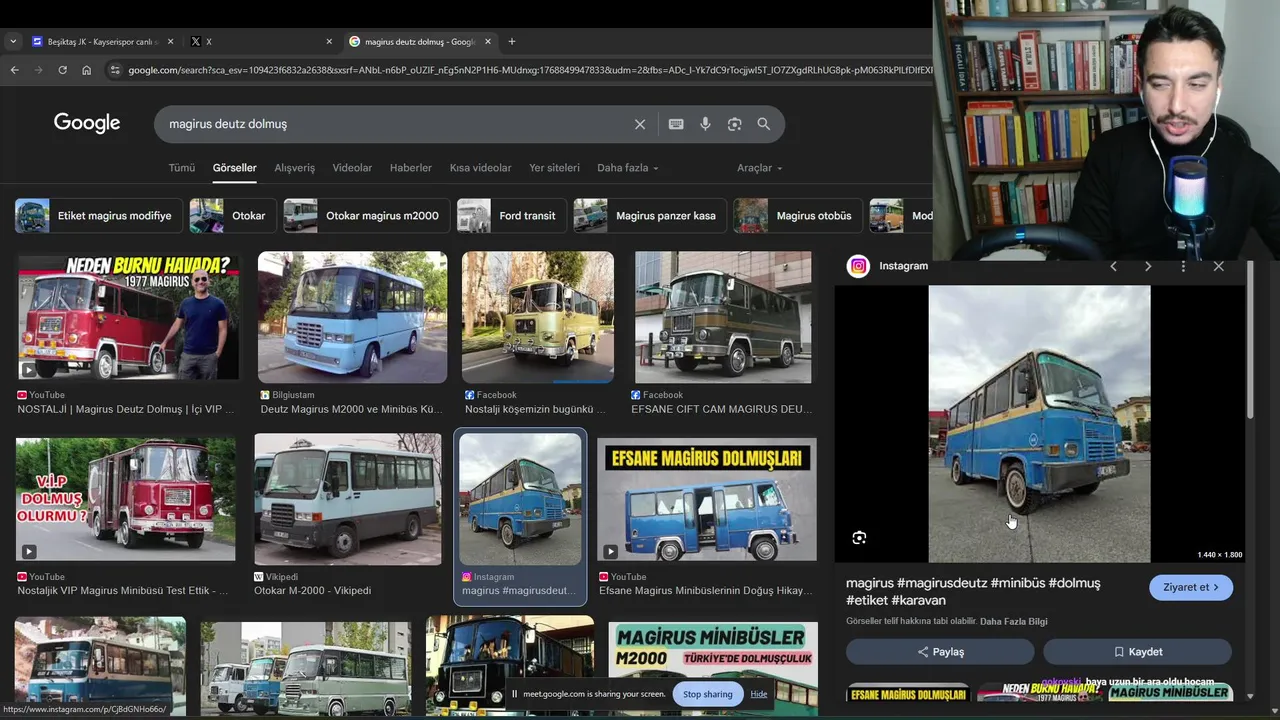Open EFSANE MAGİRUS DOLMUŞLARI YouTube thumbnail

[707, 499]
